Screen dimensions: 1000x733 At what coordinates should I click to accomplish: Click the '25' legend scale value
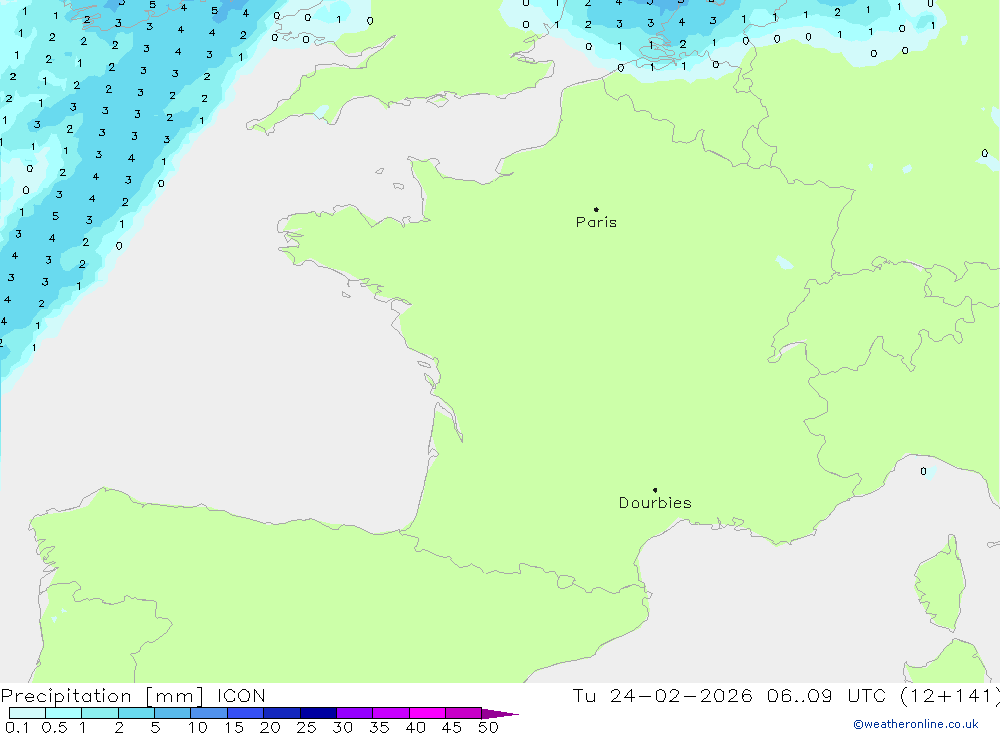(x=306, y=727)
